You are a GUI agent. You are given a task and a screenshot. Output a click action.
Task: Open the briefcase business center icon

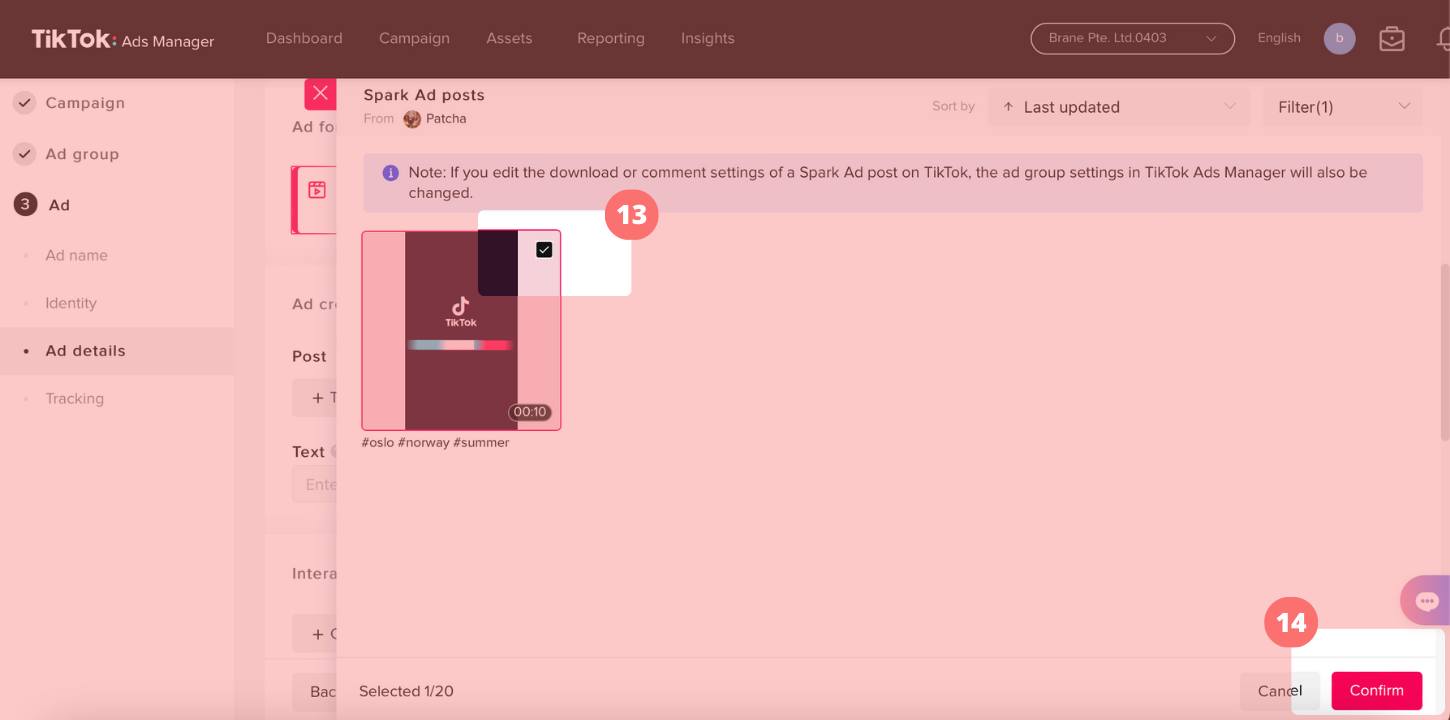1392,39
